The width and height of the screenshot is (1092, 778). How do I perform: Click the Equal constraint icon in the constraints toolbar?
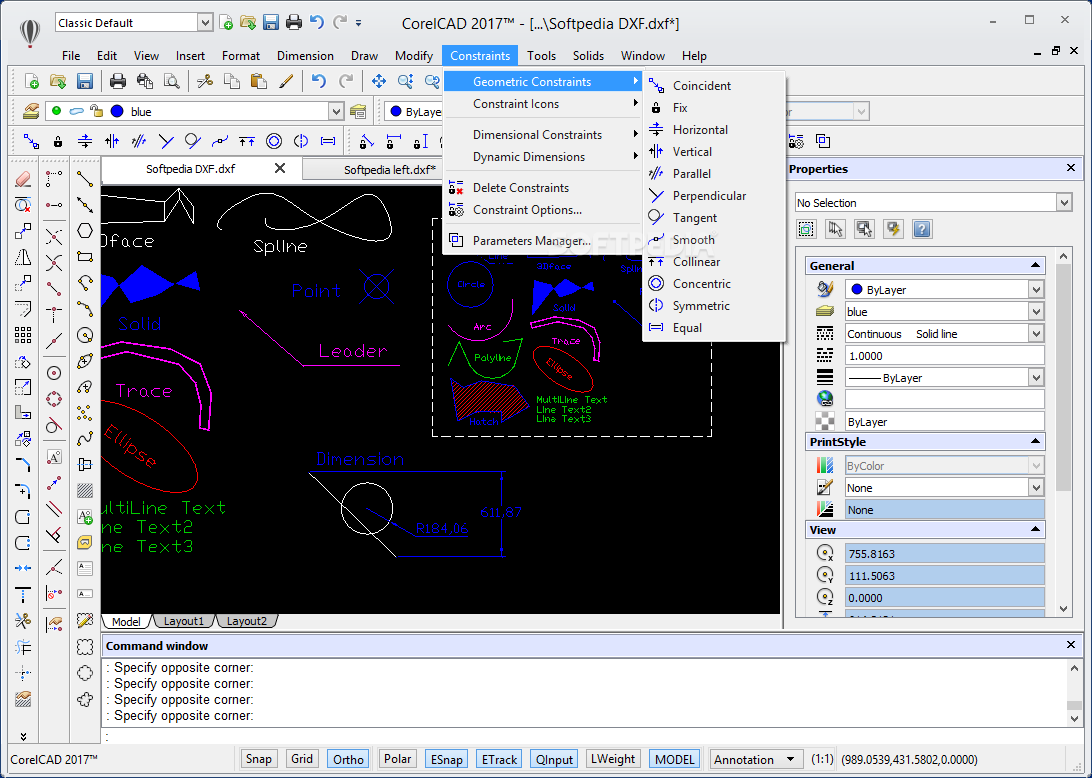click(328, 141)
